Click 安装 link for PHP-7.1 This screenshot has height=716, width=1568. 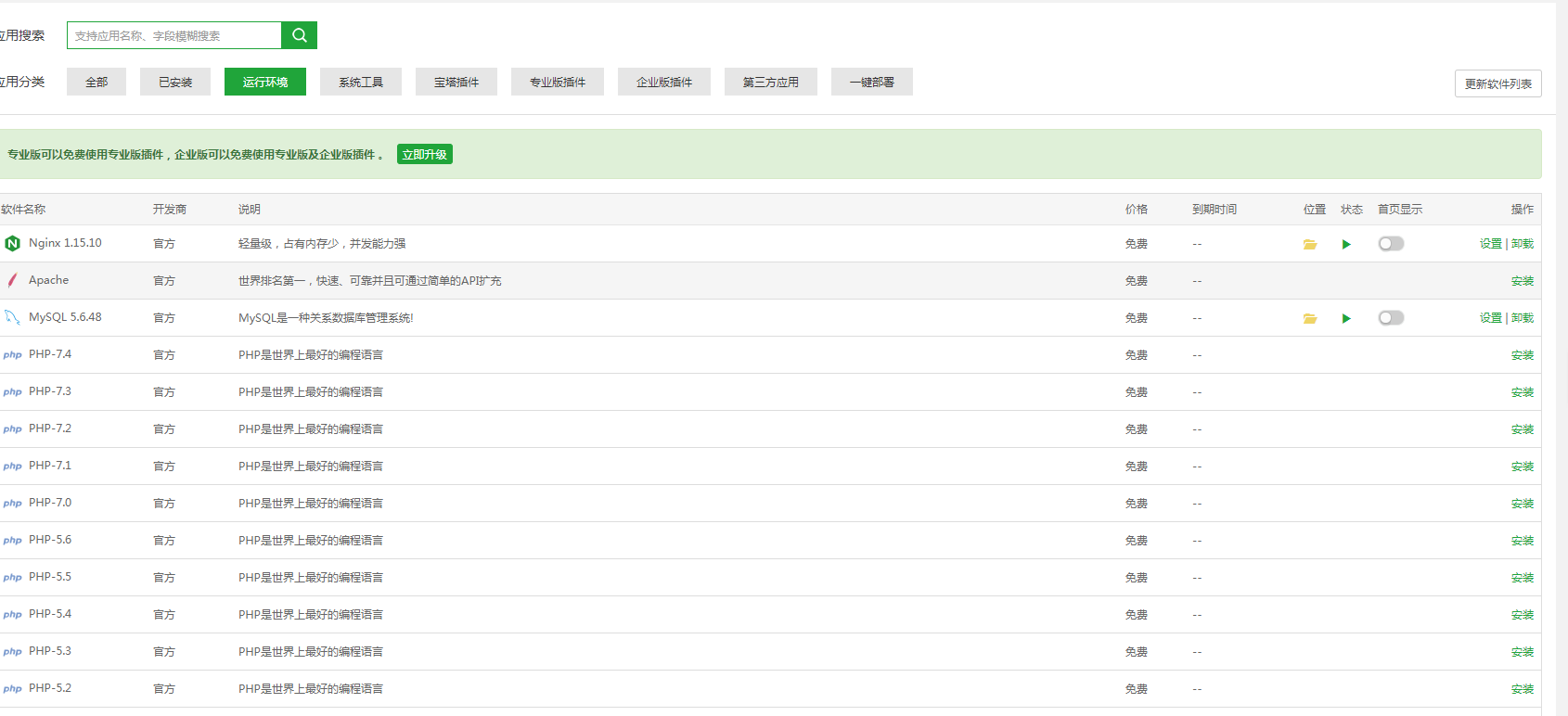tap(1523, 466)
